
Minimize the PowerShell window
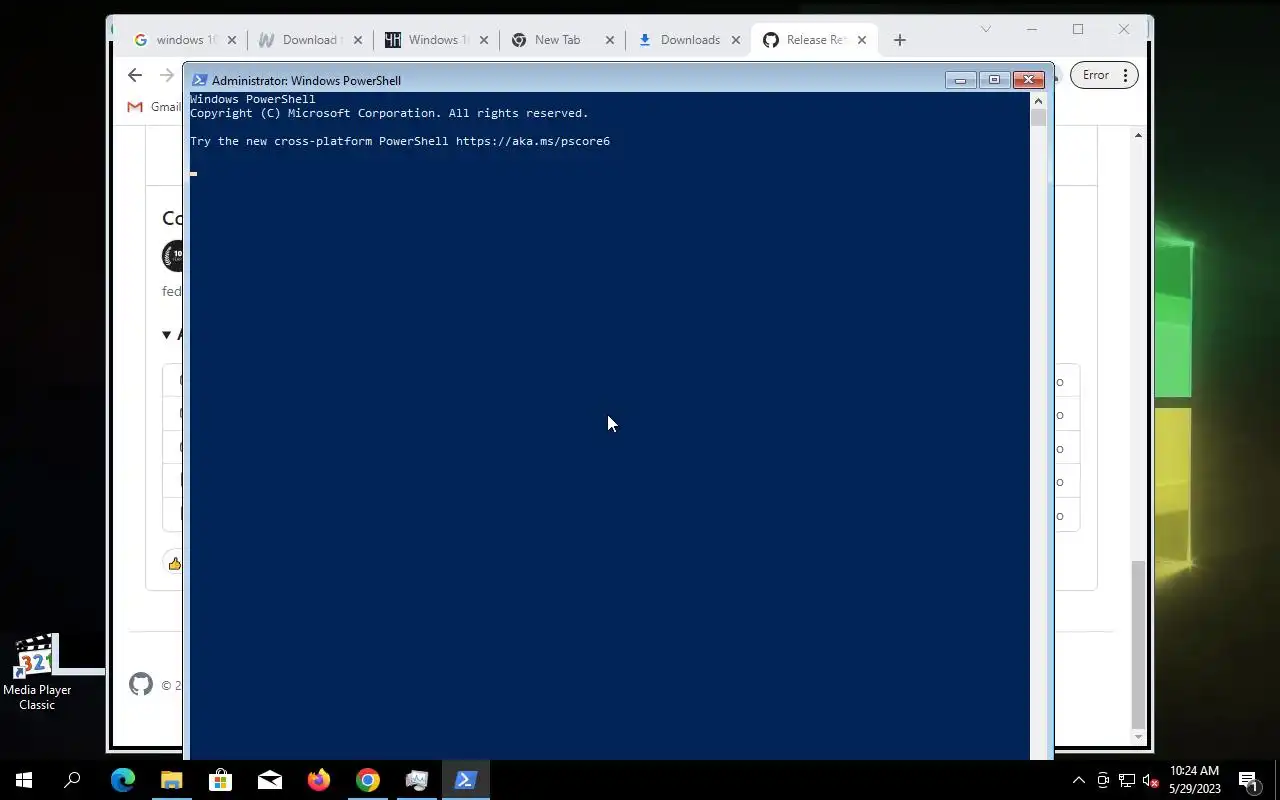pyautogui.click(x=960, y=80)
